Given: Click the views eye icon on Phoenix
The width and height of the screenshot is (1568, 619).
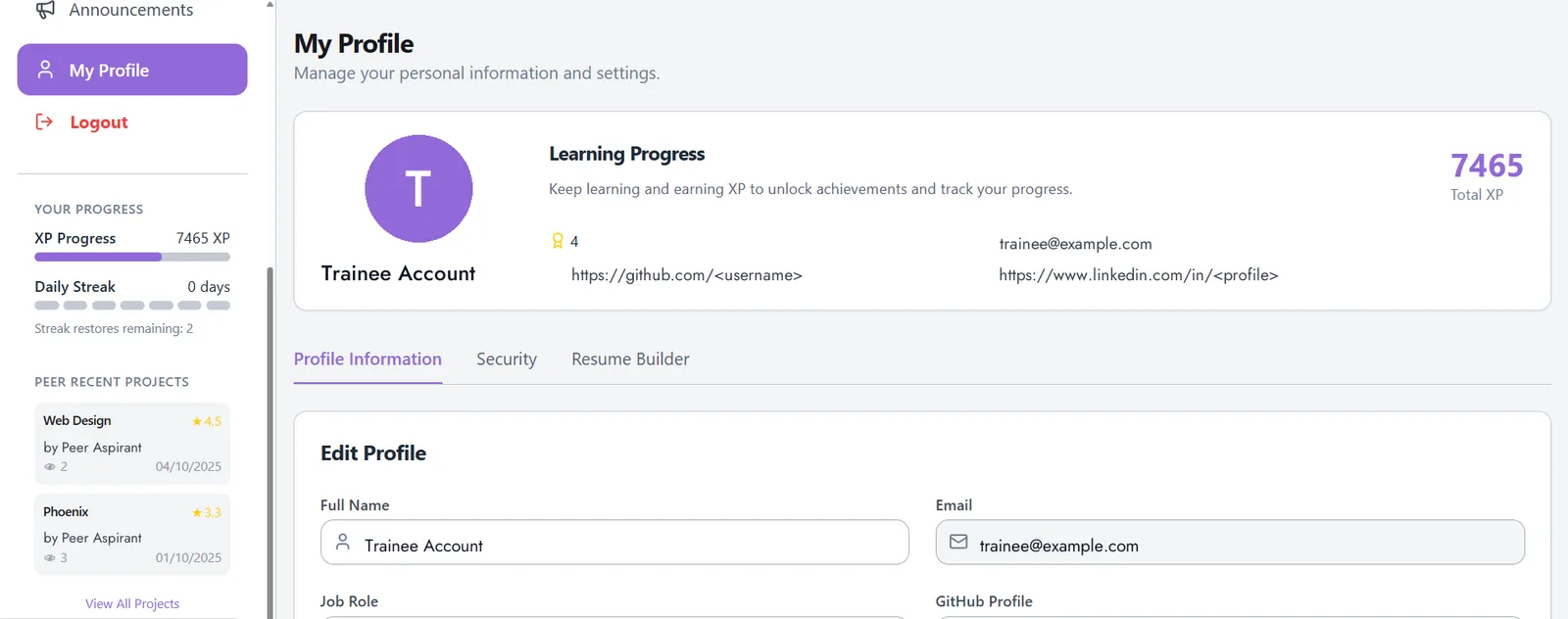Looking at the screenshot, I should click(x=49, y=557).
